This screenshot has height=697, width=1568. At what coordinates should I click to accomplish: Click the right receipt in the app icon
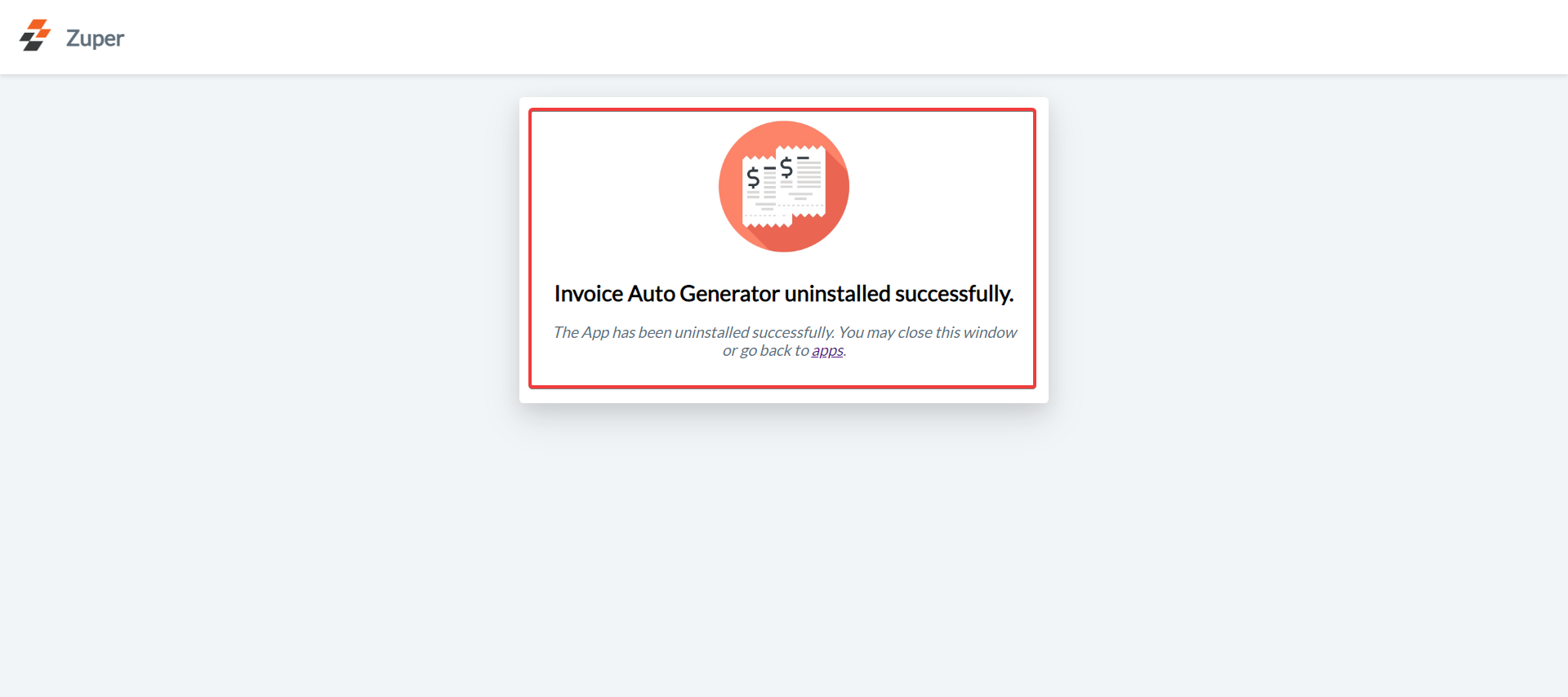coord(801,180)
